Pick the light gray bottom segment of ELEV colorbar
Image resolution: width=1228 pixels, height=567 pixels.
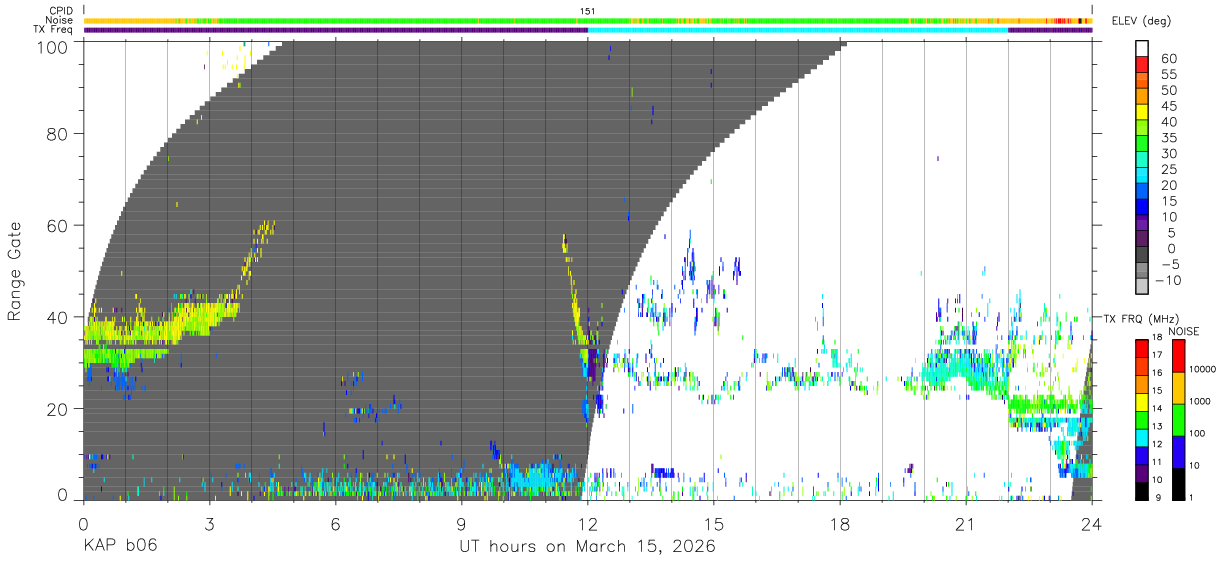point(1143,287)
